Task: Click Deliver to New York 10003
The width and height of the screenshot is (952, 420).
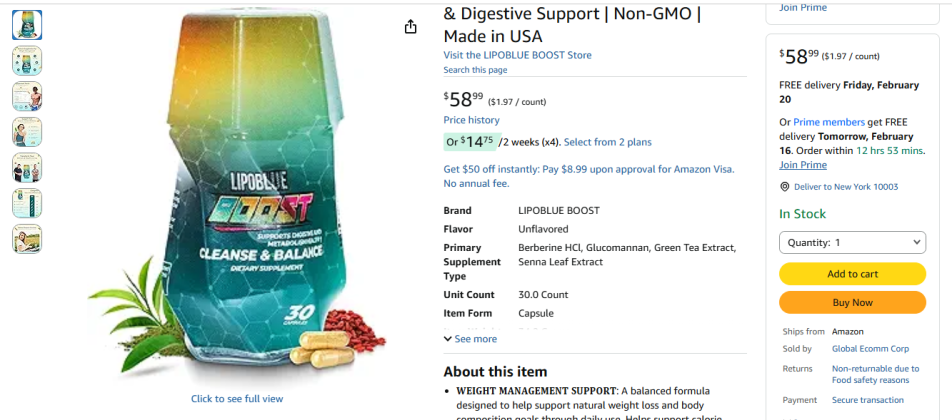Action: point(846,187)
